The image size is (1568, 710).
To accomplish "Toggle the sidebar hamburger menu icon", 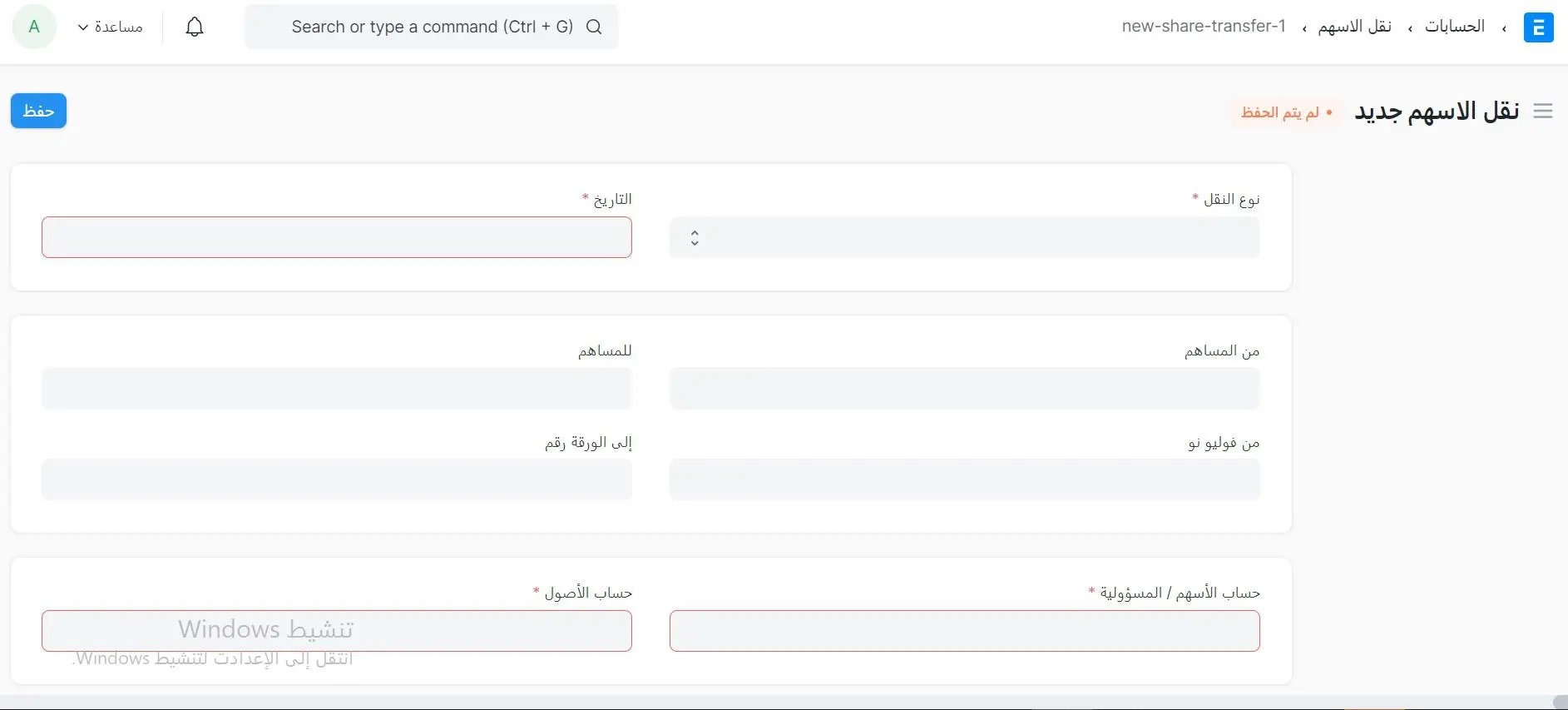I will pyautogui.click(x=1543, y=112).
